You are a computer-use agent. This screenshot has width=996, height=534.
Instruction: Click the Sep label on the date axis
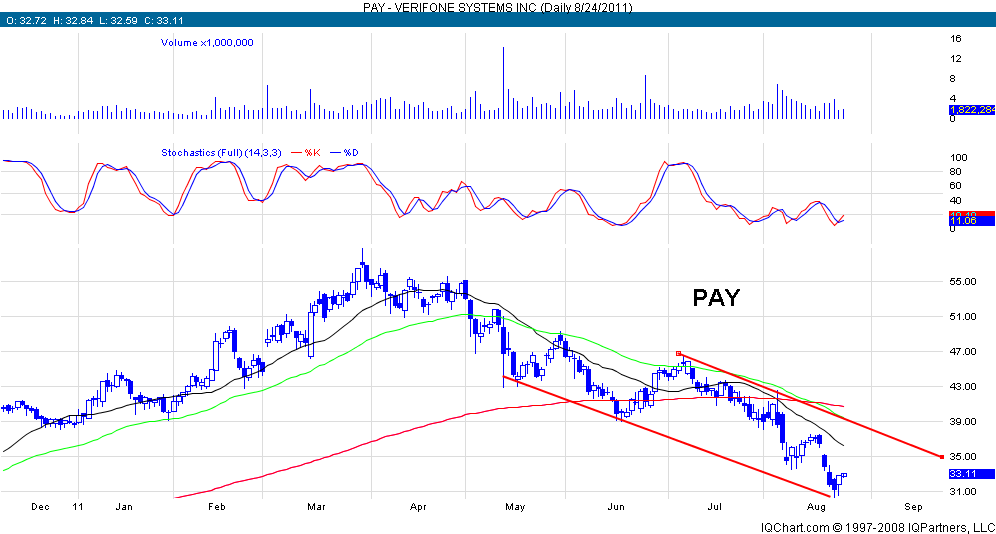click(913, 507)
